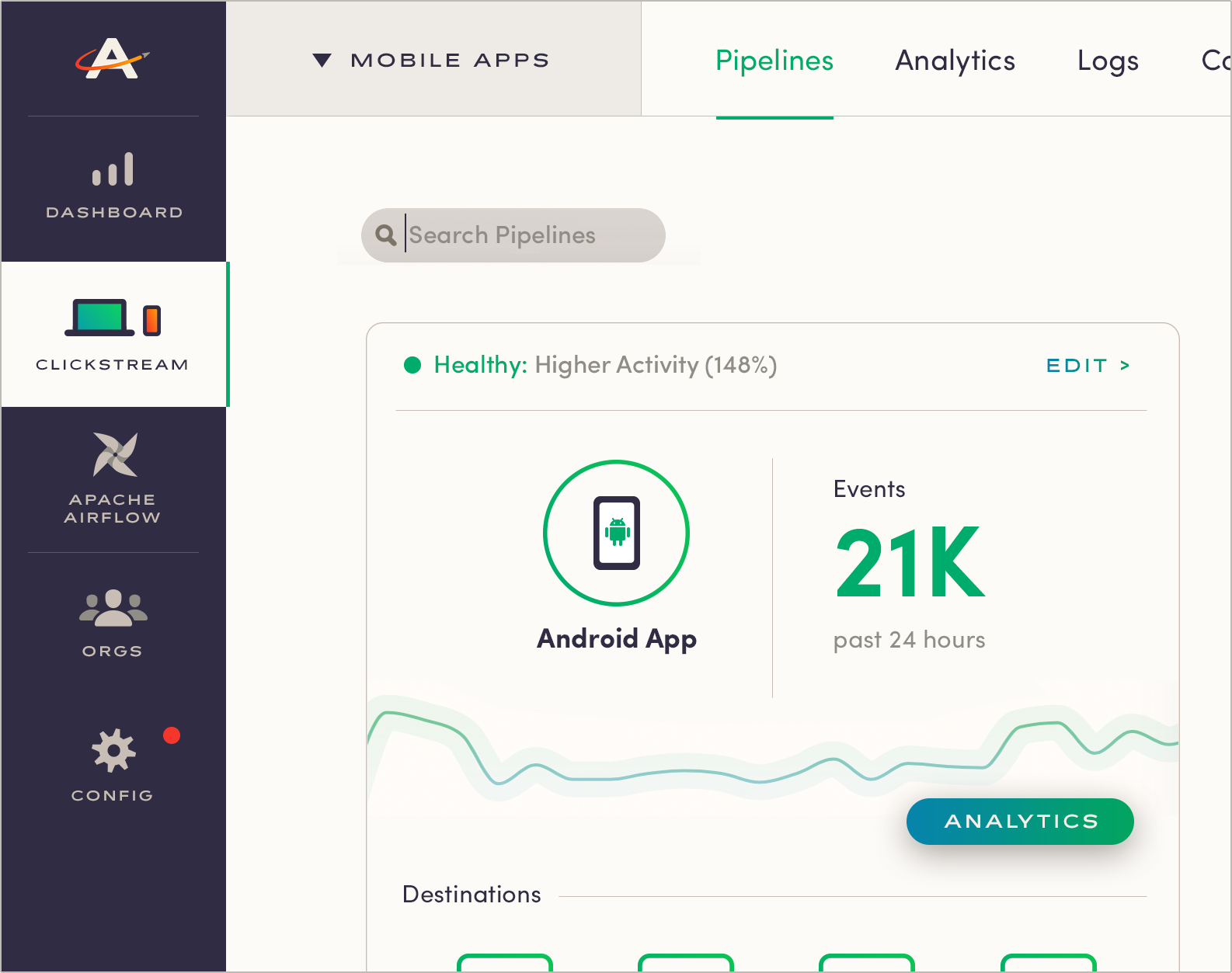Click the events activity line chart
Image resolution: width=1232 pixels, height=973 pixels.
pyautogui.click(x=773, y=749)
